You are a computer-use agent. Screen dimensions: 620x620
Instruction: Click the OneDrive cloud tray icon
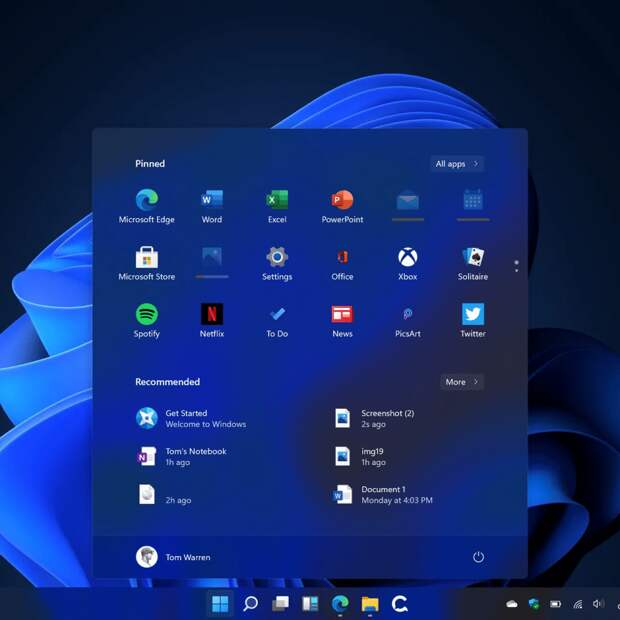512,604
